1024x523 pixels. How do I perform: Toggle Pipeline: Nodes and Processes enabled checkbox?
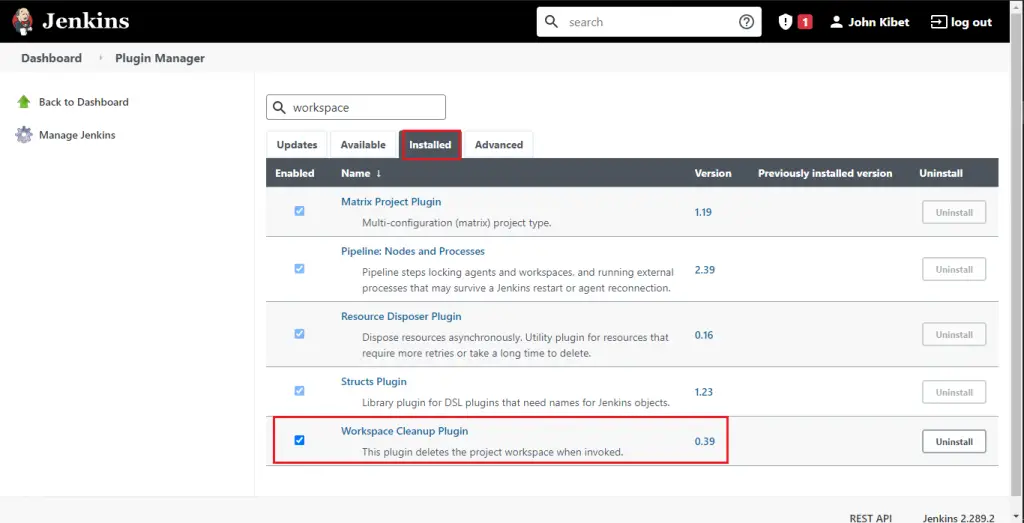299,268
